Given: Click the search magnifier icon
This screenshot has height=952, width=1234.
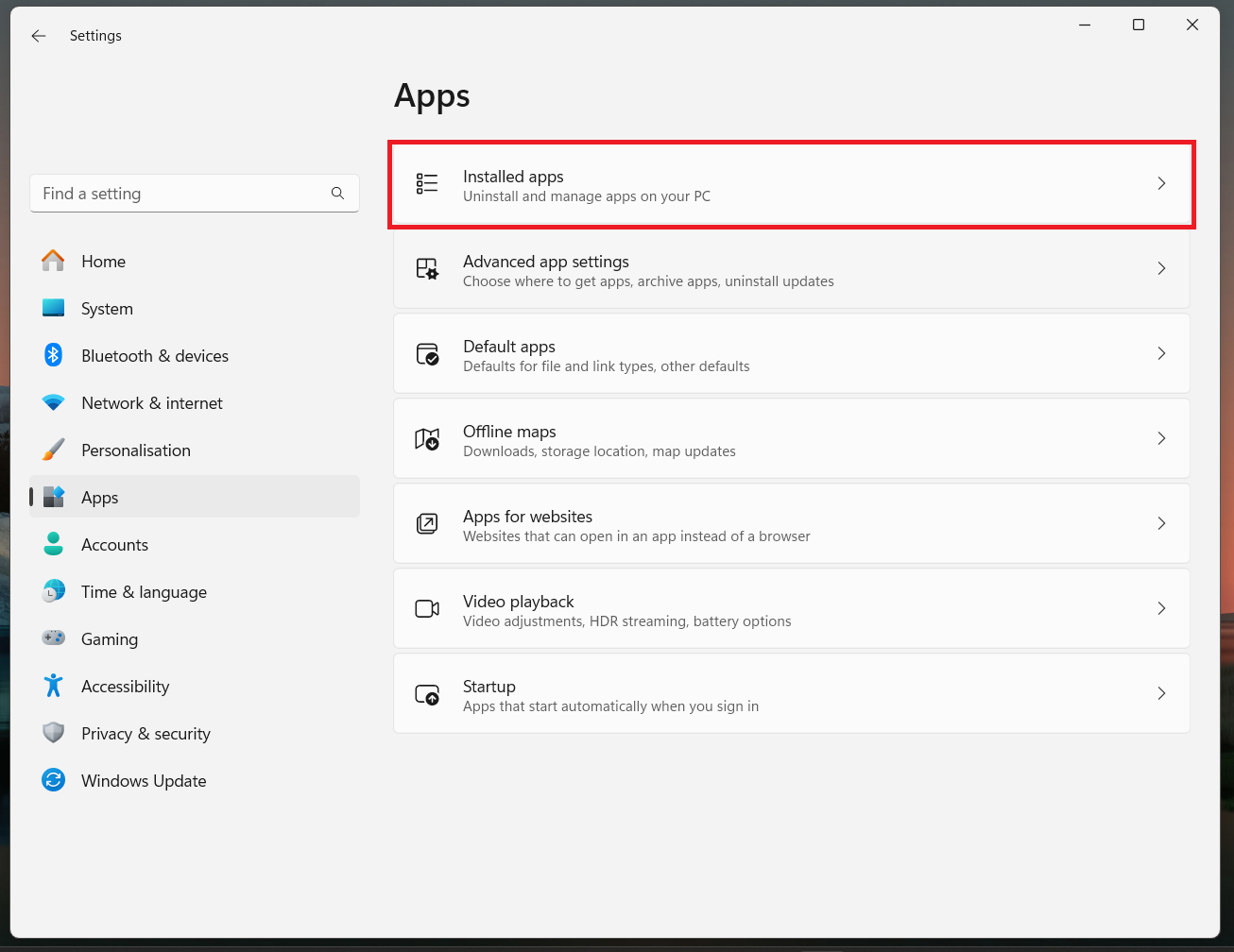Looking at the screenshot, I should click(x=337, y=194).
